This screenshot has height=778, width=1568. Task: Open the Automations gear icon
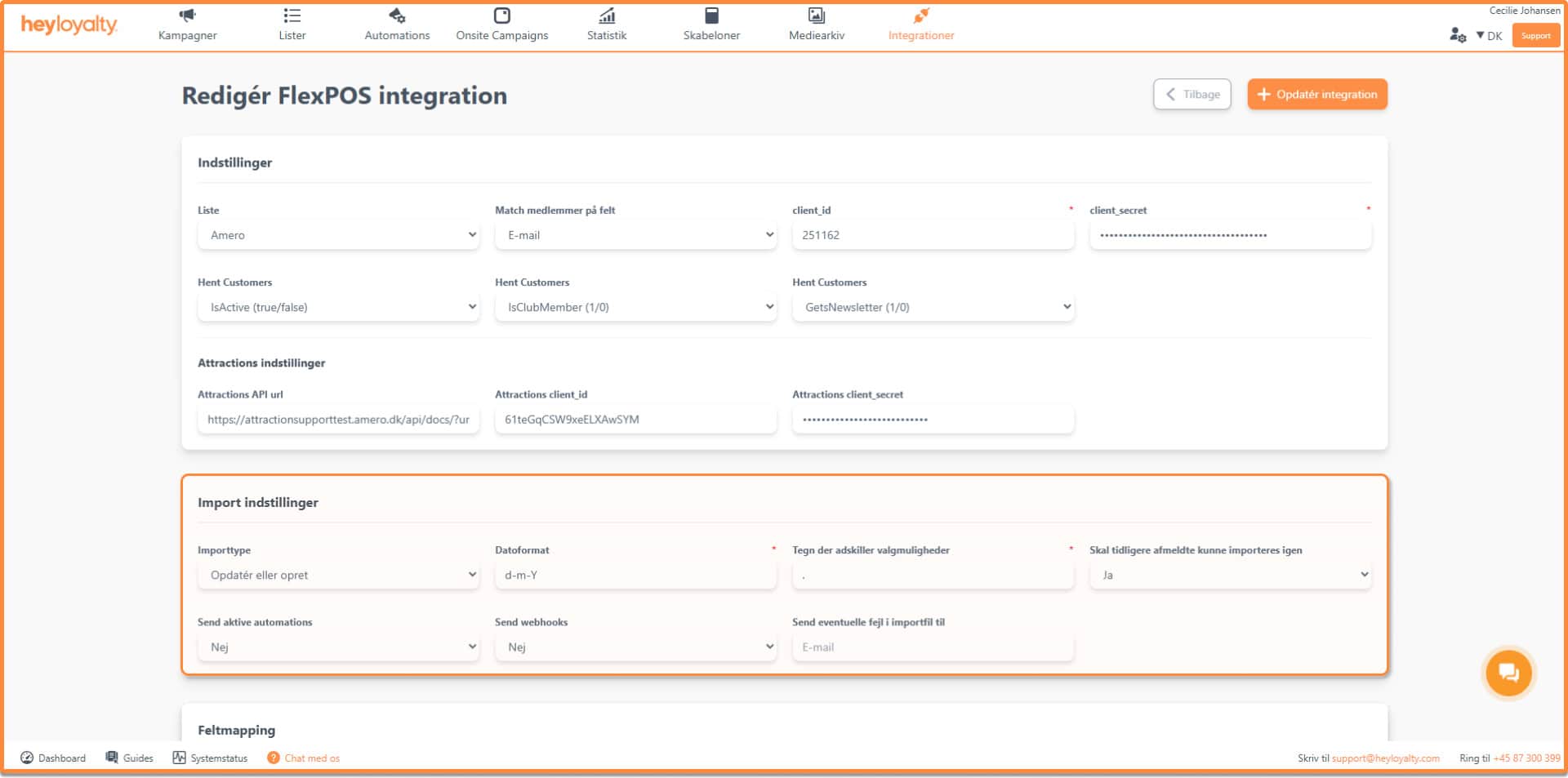click(x=397, y=16)
